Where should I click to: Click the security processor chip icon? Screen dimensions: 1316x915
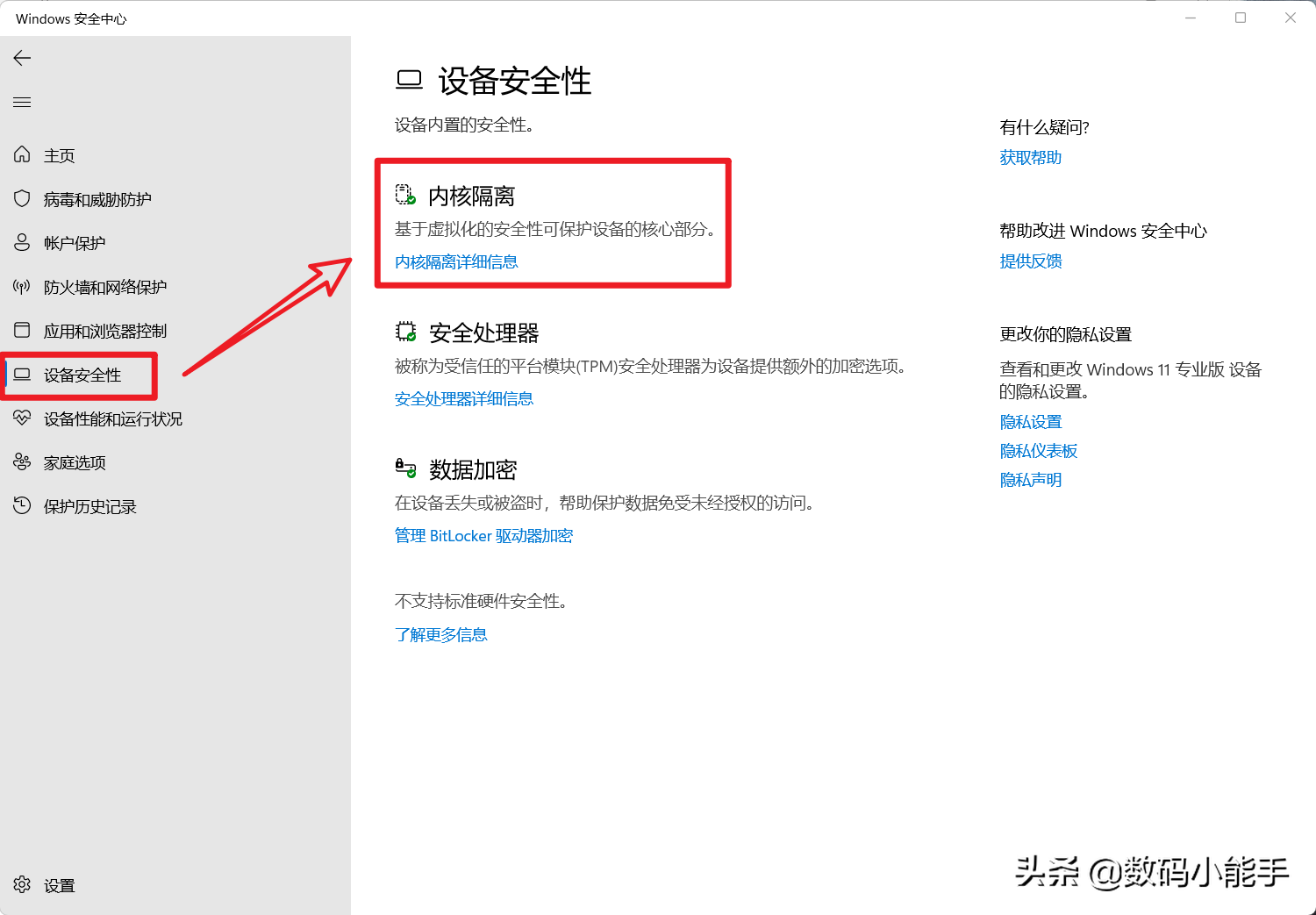point(405,332)
